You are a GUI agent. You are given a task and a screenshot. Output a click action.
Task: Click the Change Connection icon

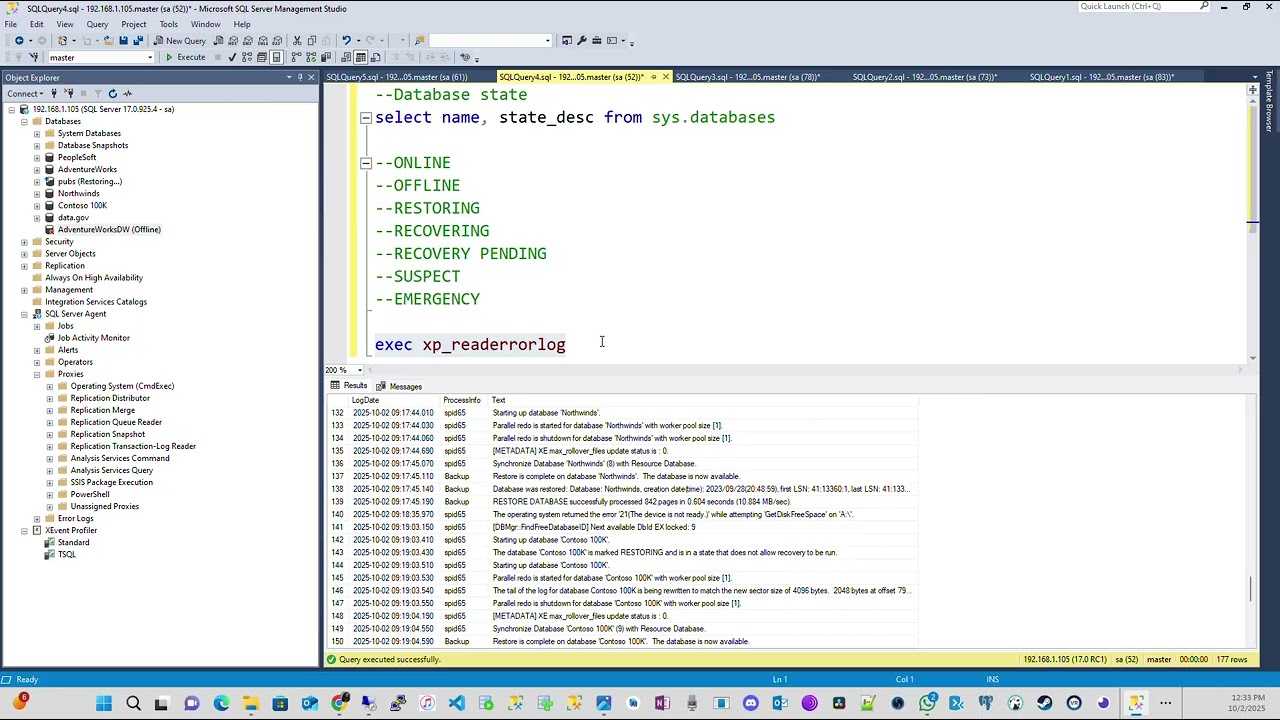34,57
